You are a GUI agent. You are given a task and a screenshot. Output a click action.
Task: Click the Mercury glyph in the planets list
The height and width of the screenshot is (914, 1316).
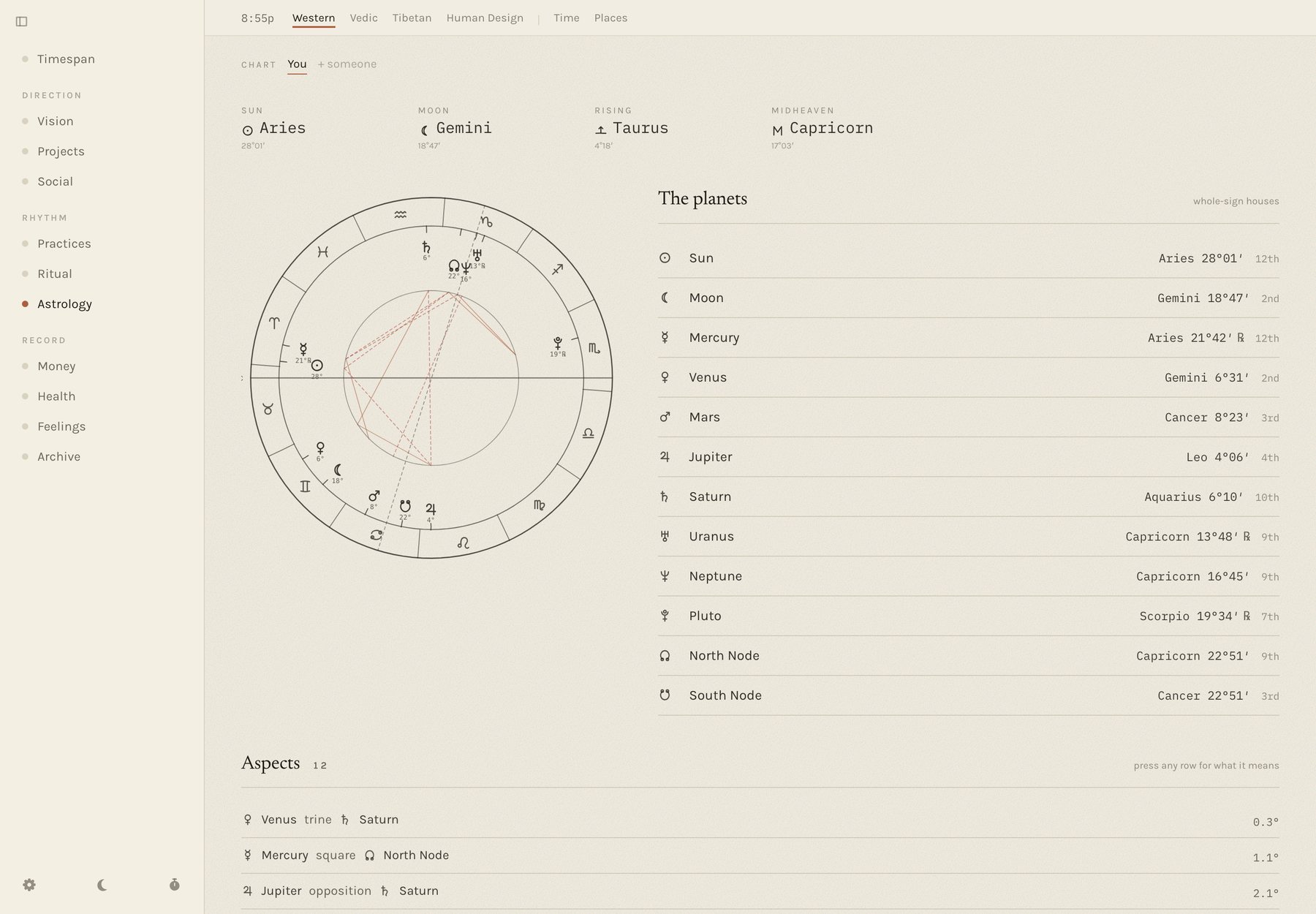pyautogui.click(x=665, y=337)
